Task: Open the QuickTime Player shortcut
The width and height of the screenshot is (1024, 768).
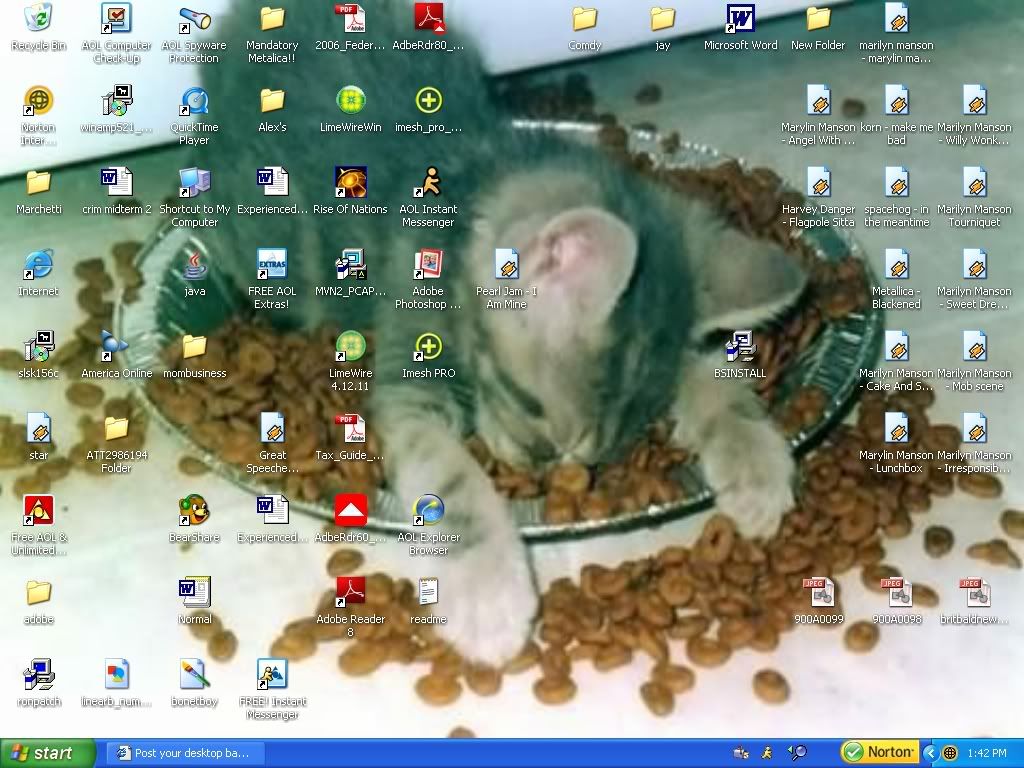Action: tap(194, 101)
